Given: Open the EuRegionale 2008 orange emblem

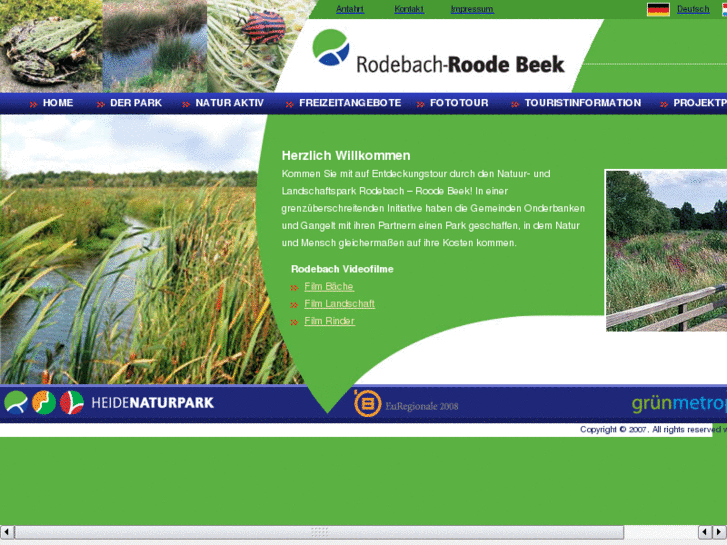Looking at the screenshot, I should coord(368,404).
